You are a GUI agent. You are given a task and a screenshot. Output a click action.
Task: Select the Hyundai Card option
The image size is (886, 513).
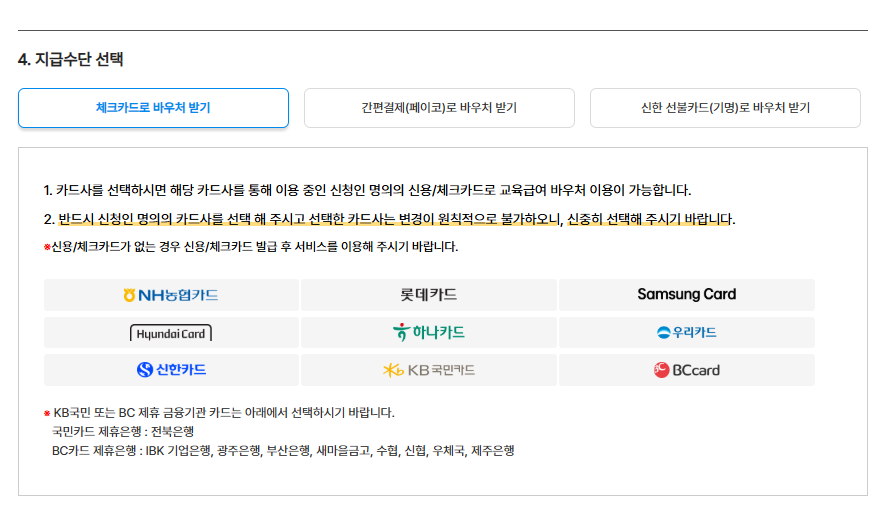tap(171, 333)
